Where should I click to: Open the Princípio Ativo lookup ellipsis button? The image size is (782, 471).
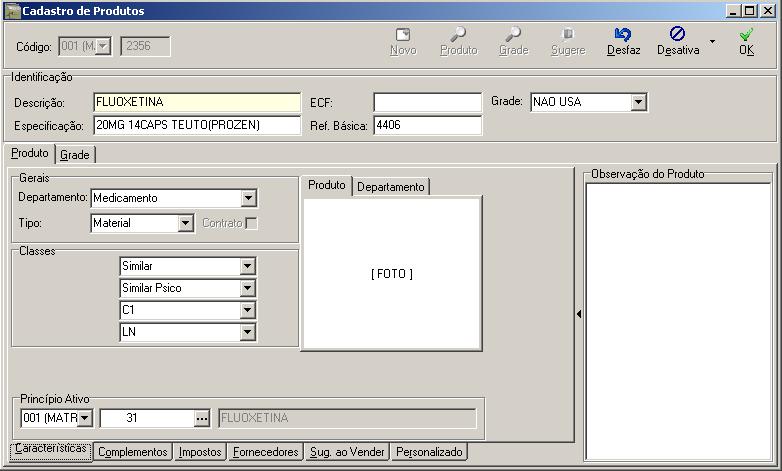click(201, 418)
